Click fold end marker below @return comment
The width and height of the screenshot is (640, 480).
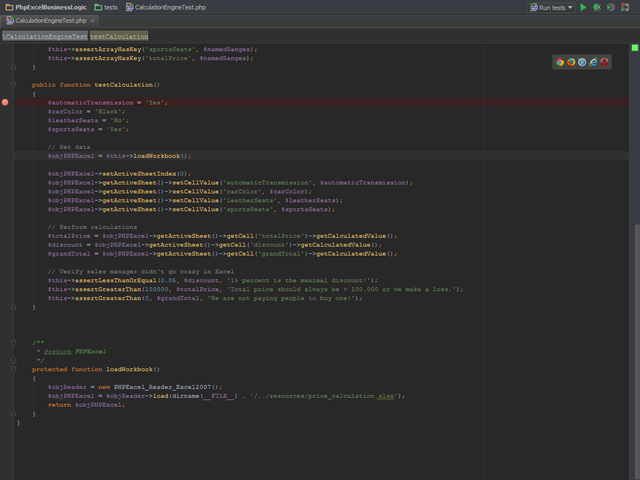coord(13,360)
